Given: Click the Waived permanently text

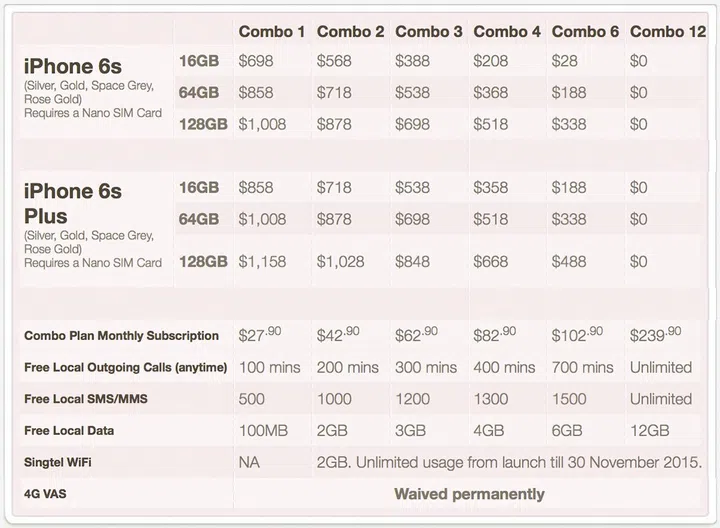Looking at the screenshot, I should (469, 494).
